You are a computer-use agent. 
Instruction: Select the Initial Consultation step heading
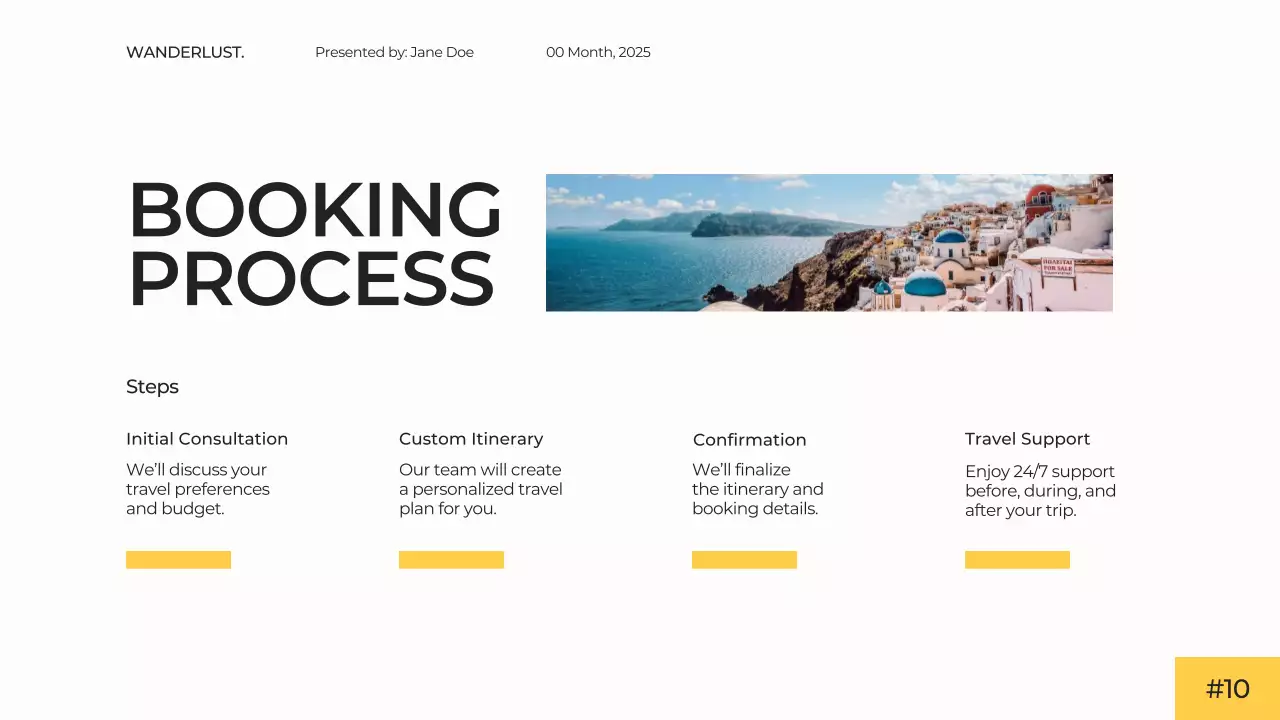pos(207,438)
